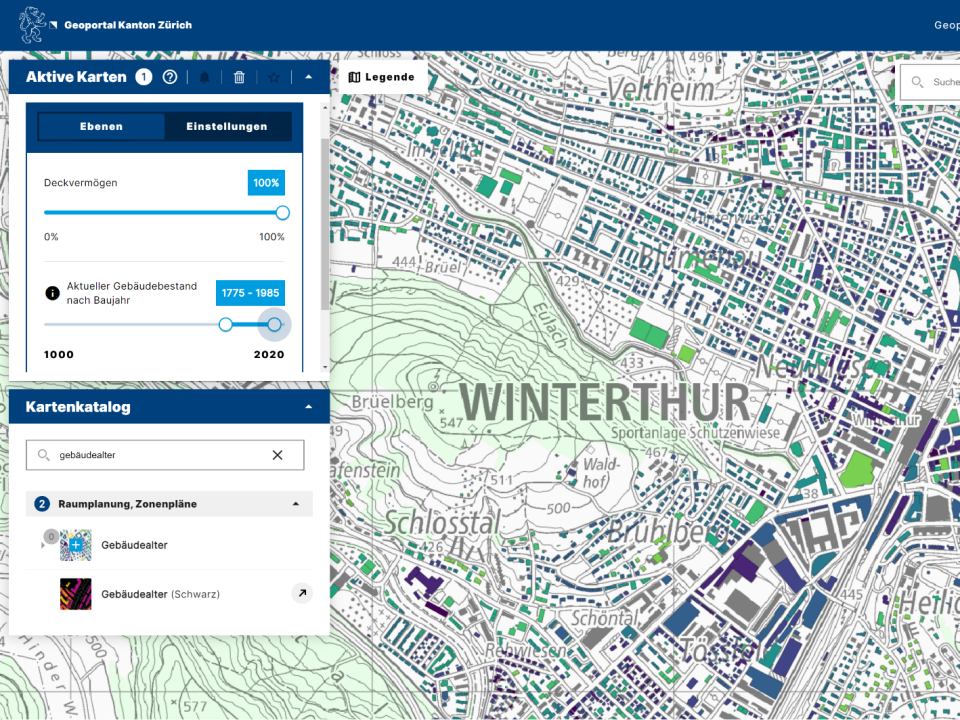Click the Geoportal Kanton Zürich logo
The image size is (960, 720).
pos(32,25)
